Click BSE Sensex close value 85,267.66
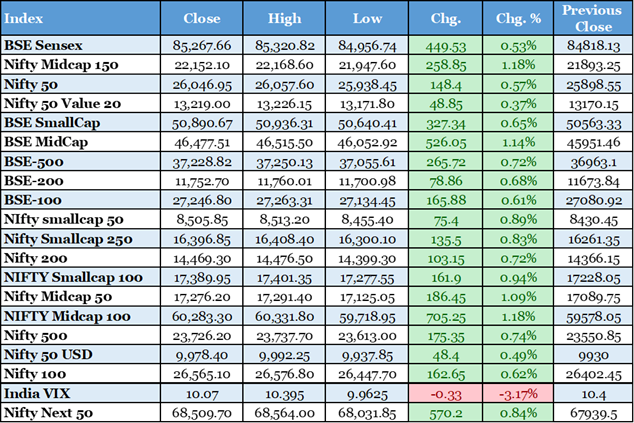Viewport: 634px width, 423px height. (202, 45)
